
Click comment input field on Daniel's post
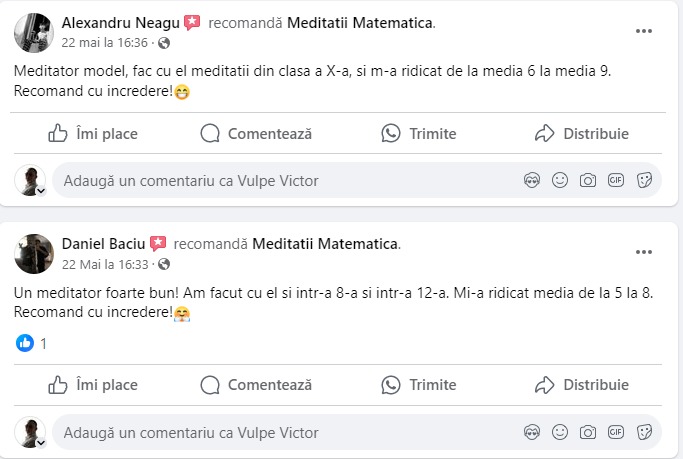click(280, 433)
